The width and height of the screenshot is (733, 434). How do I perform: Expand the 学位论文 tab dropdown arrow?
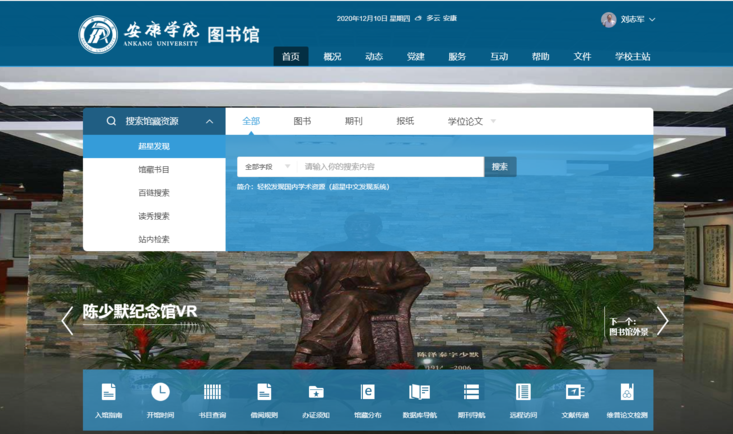point(493,122)
